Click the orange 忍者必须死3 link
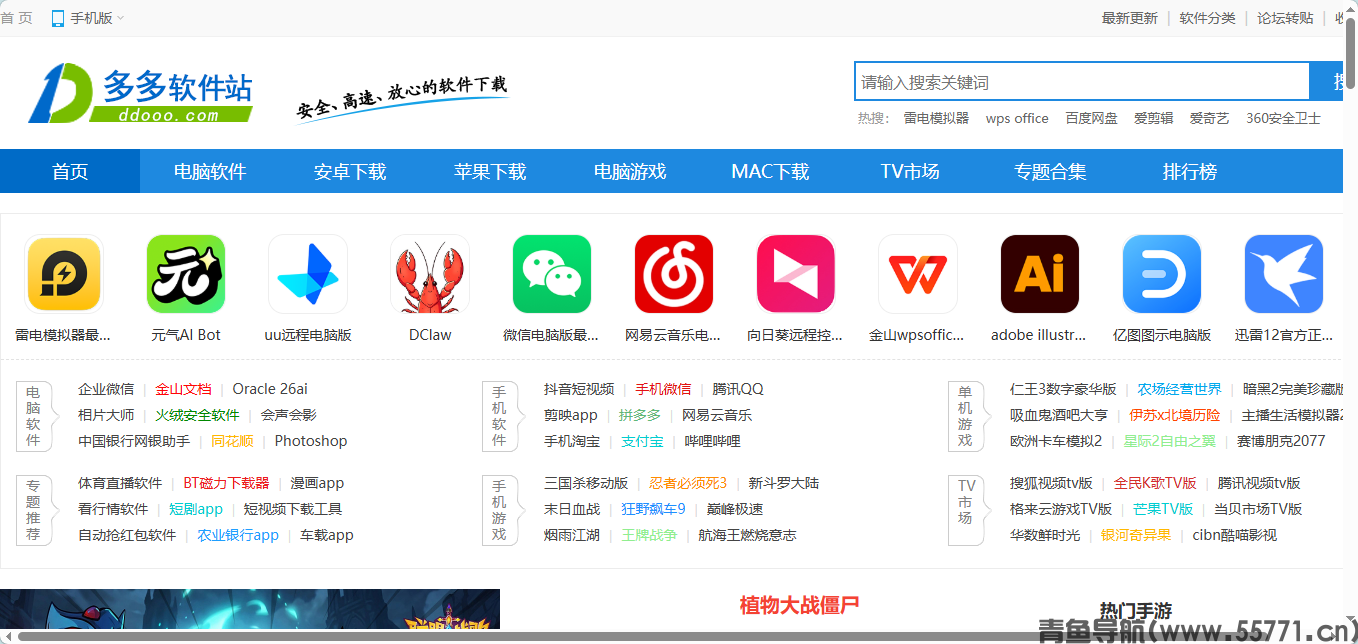Image resolution: width=1358 pixels, height=644 pixels. (688, 483)
